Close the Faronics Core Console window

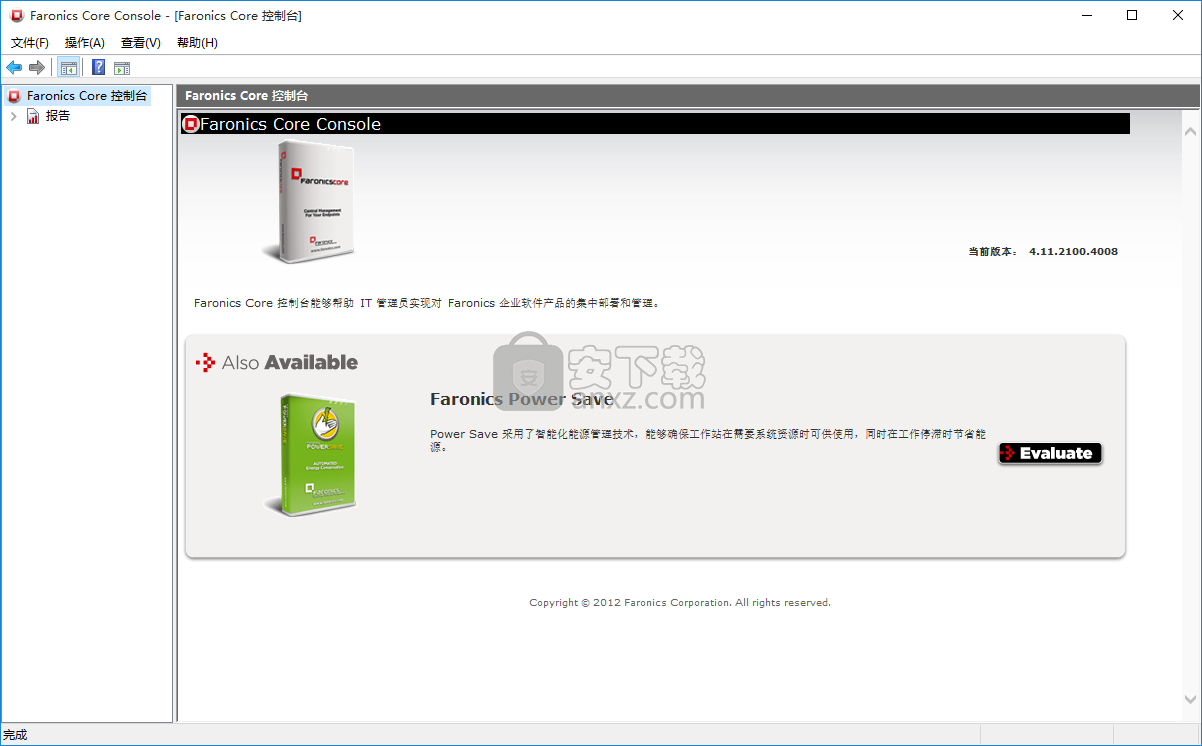(x=1178, y=15)
